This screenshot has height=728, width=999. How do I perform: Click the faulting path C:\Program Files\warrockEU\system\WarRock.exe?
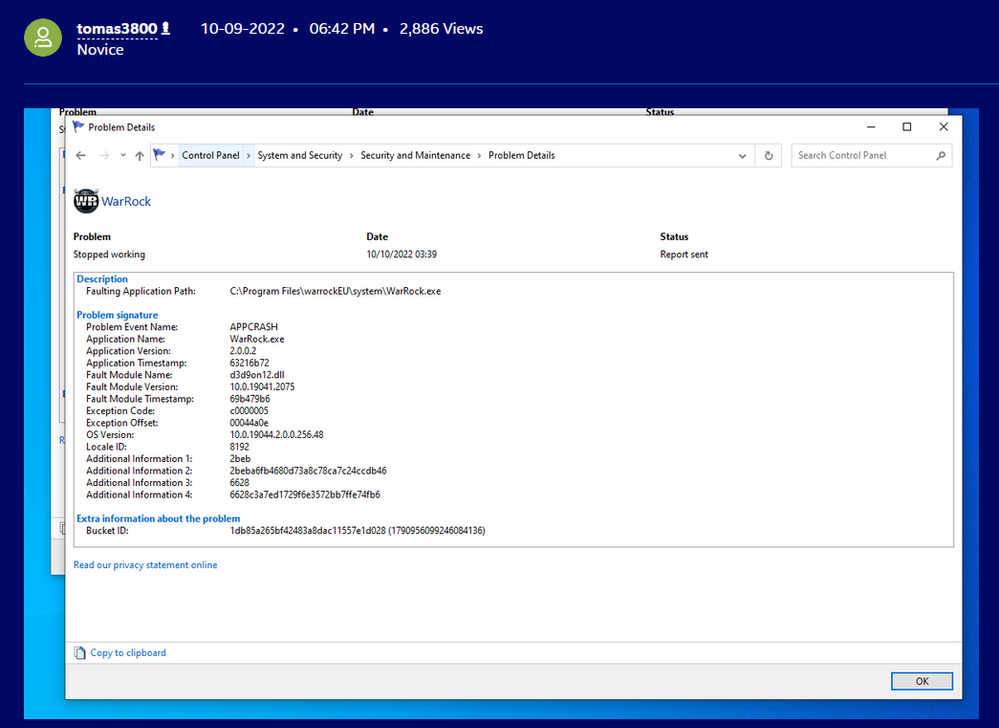pos(335,291)
